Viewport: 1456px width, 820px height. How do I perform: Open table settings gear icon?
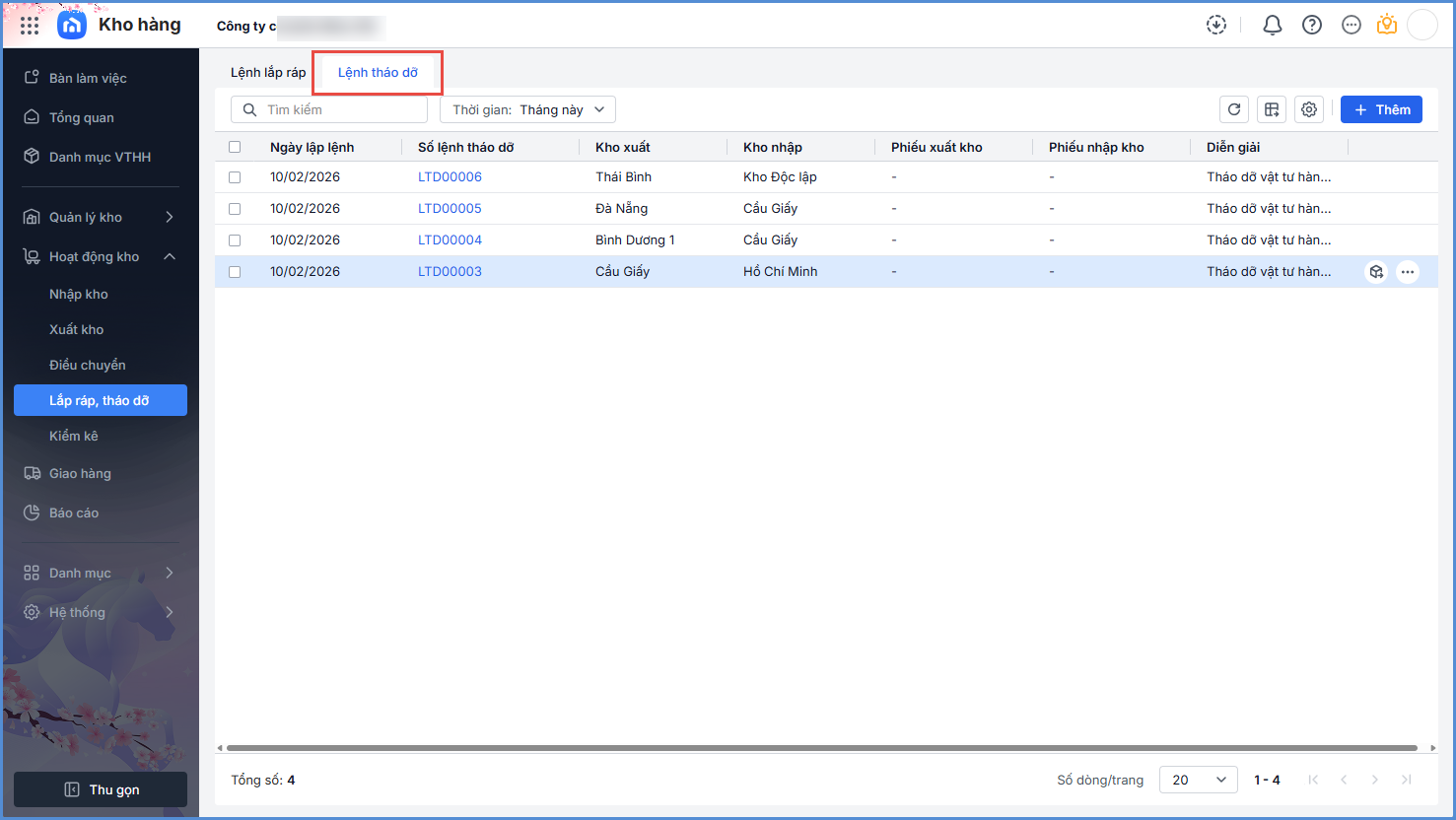(1308, 109)
